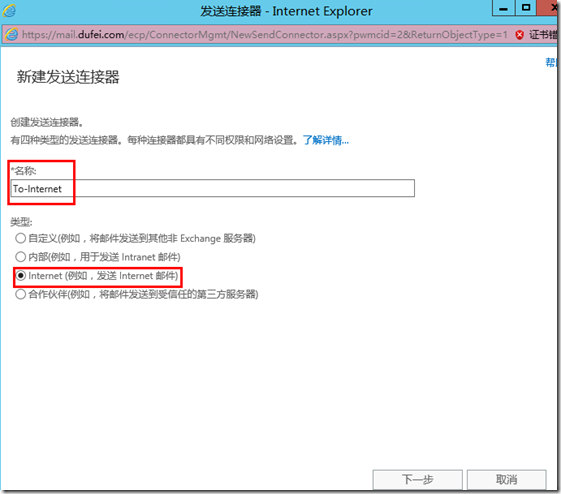The width and height of the screenshot is (561, 494).
Task: Click the 创建发送连接器 description text
Action: tap(47, 122)
